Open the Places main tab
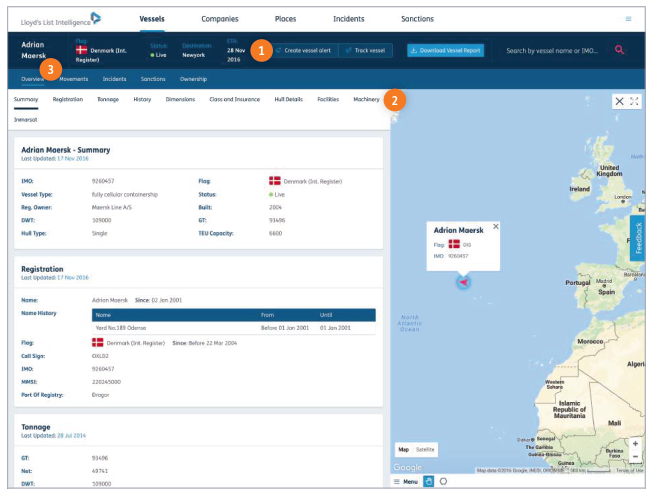Screen dimensions: 653x494 coord(285,19)
